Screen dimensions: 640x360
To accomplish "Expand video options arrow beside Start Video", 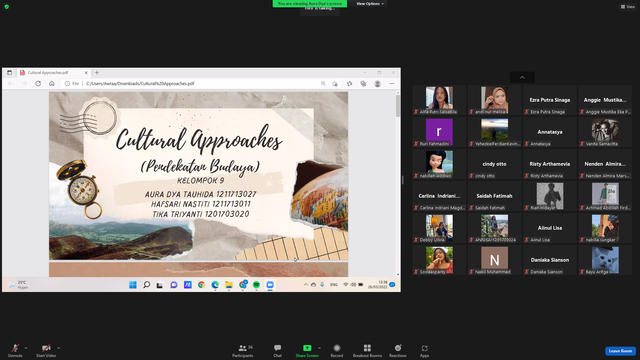I will point(58,348).
